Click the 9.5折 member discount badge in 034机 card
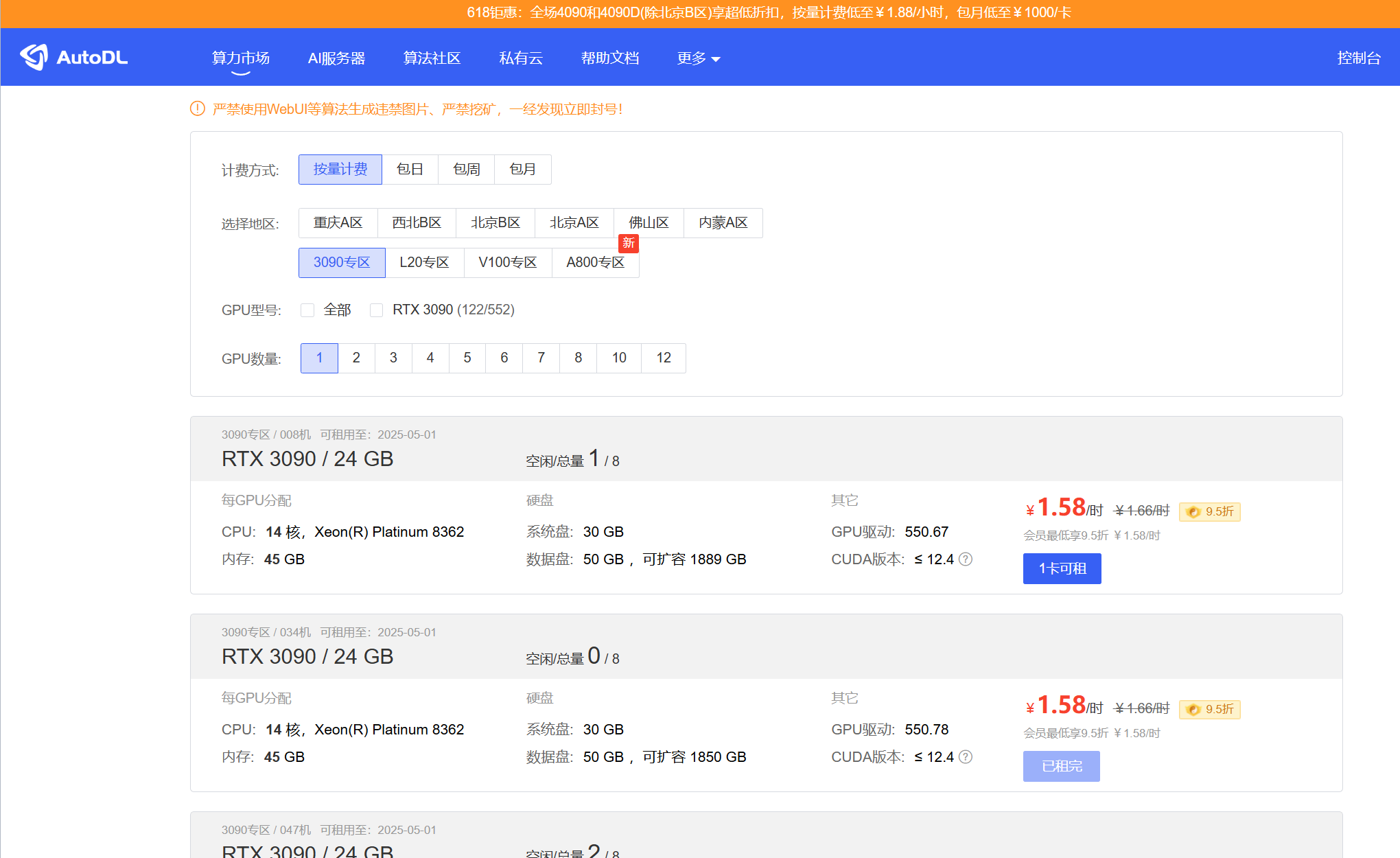This screenshot has width=1400, height=858. pyautogui.click(x=1210, y=709)
